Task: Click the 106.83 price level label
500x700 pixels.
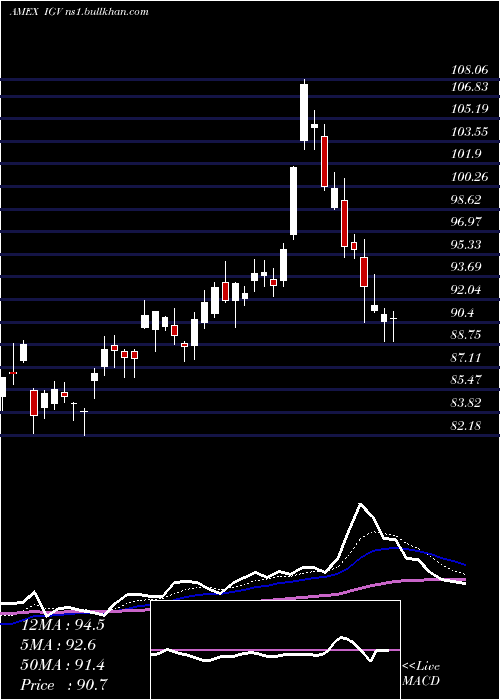Action: coord(470,87)
